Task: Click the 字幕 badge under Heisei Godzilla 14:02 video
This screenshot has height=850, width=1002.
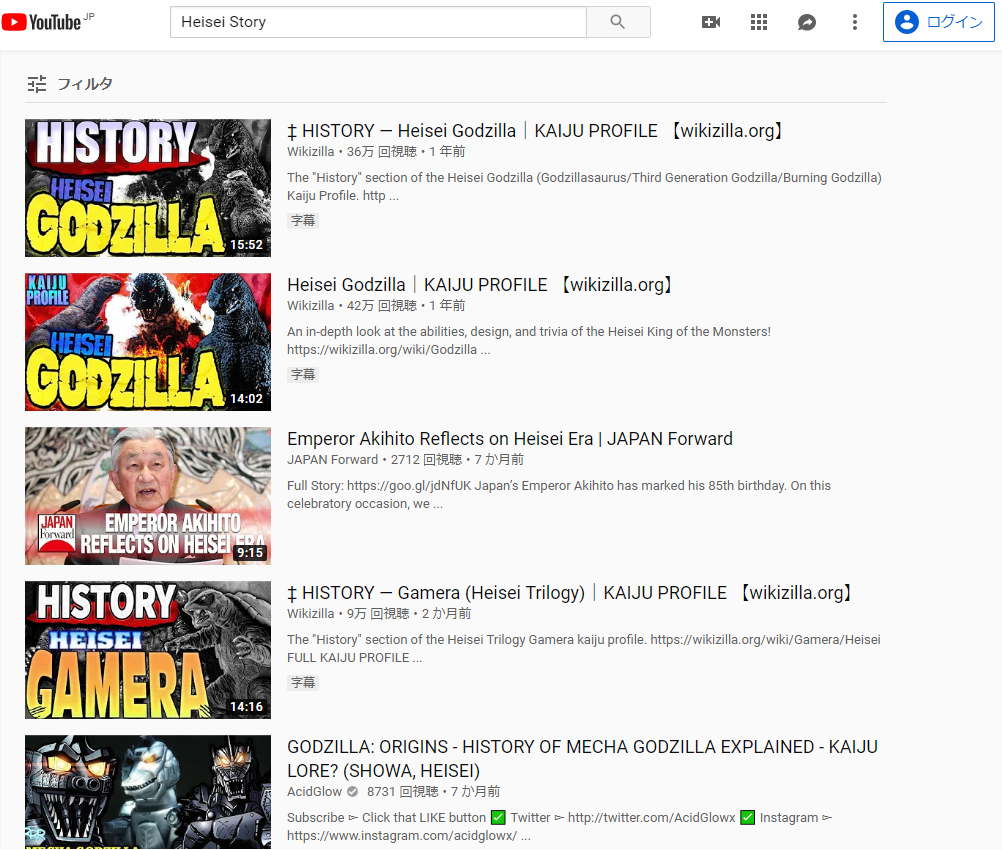Action: pyautogui.click(x=303, y=375)
